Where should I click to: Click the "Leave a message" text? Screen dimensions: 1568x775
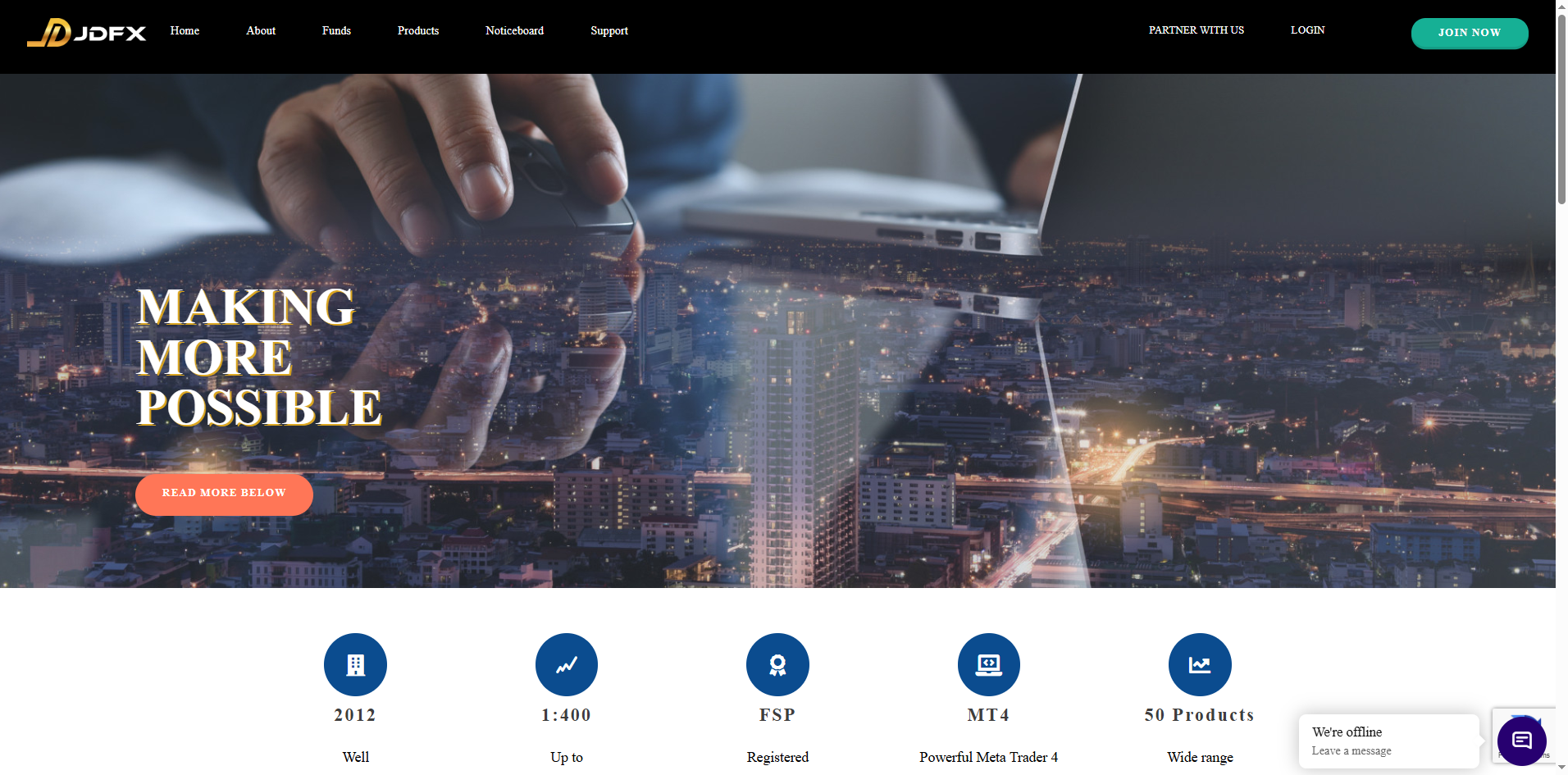(x=1351, y=751)
